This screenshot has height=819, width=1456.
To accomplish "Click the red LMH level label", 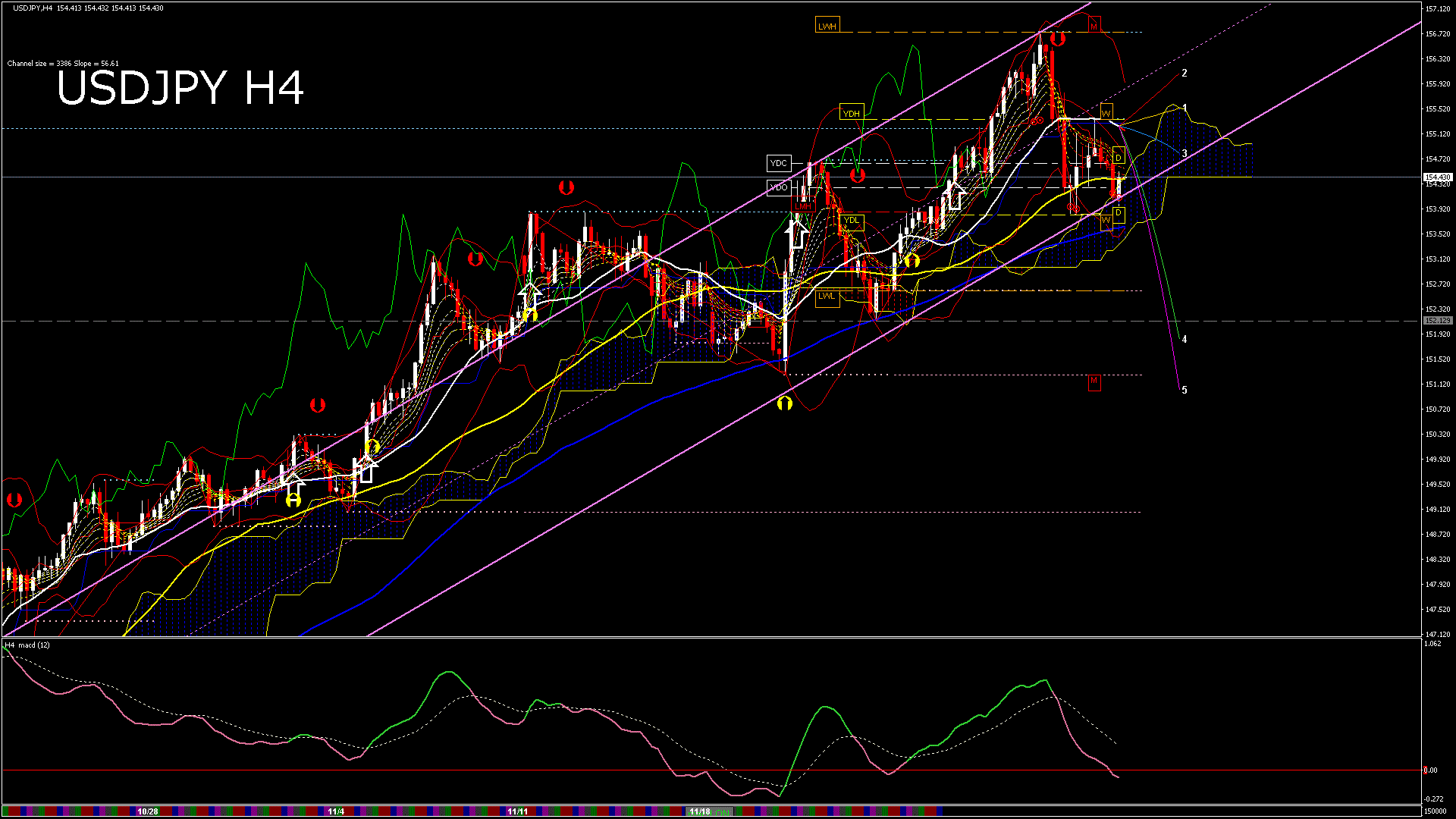I will point(802,206).
